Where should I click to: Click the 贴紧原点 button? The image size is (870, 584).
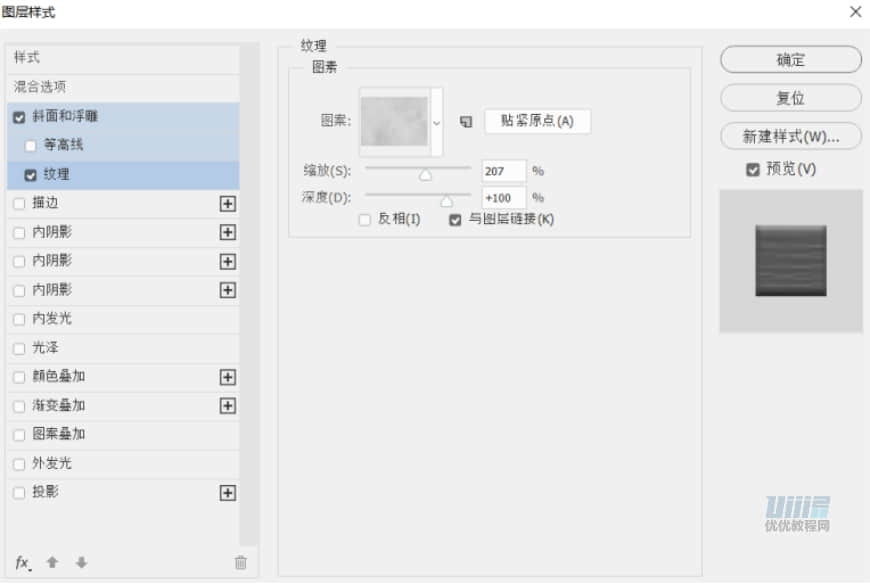536,120
